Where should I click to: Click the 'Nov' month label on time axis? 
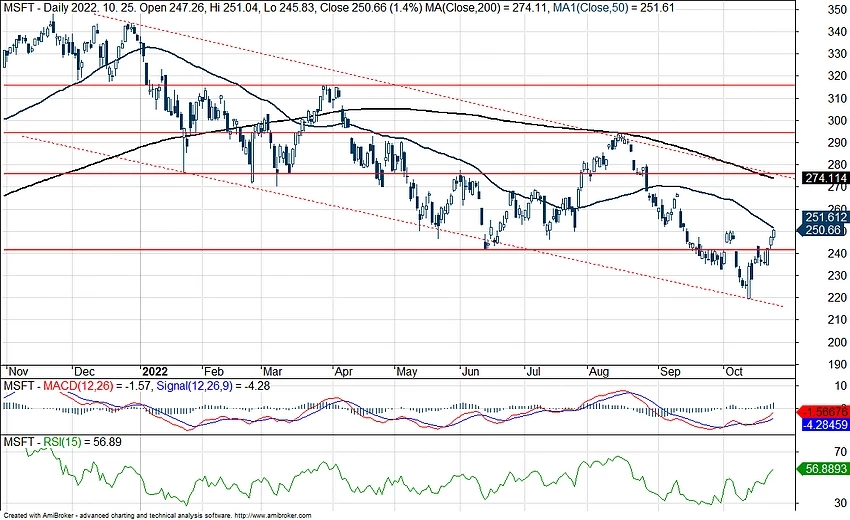(x=18, y=371)
